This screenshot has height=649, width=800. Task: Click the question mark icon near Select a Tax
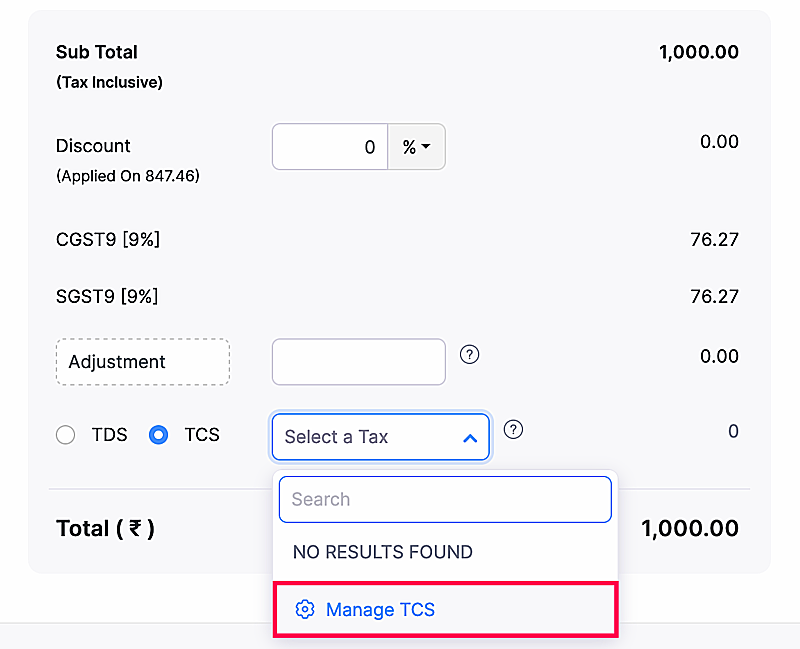pos(513,429)
